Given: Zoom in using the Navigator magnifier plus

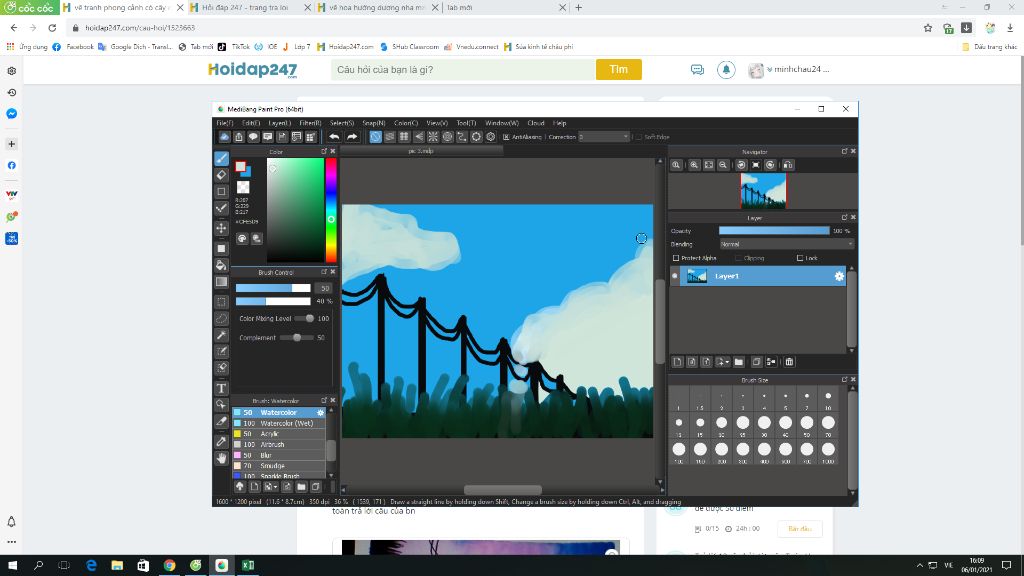Looking at the screenshot, I should (694, 165).
